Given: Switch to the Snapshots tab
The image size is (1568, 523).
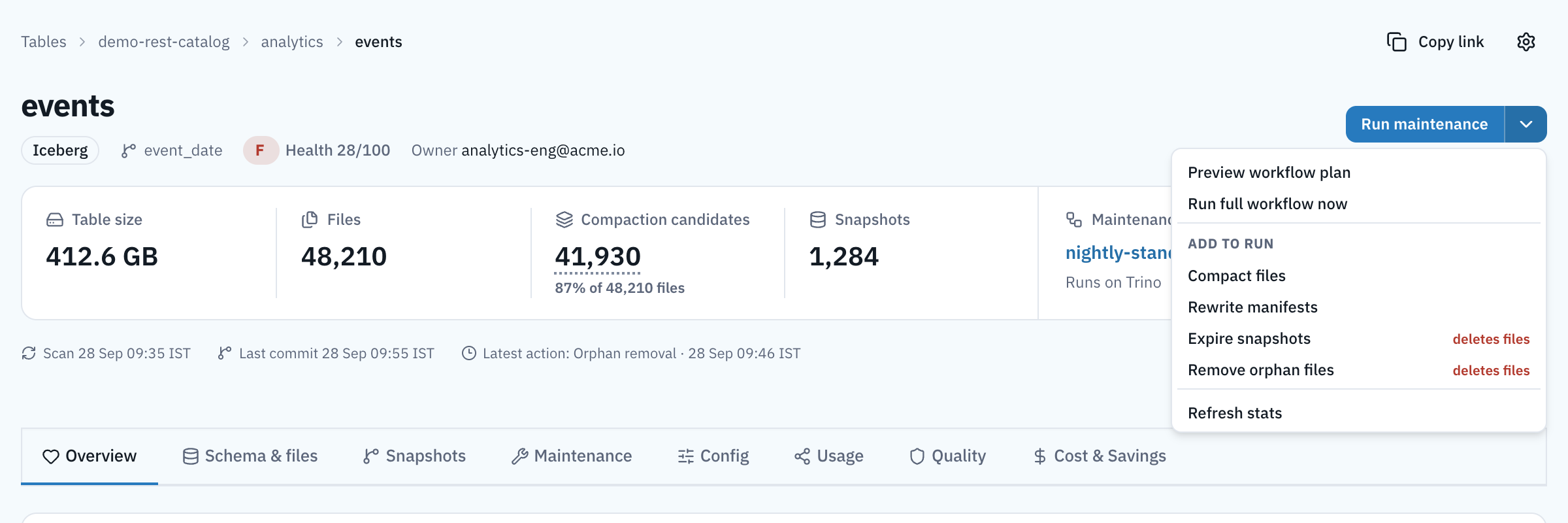Looking at the screenshot, I should click(415, 456).
